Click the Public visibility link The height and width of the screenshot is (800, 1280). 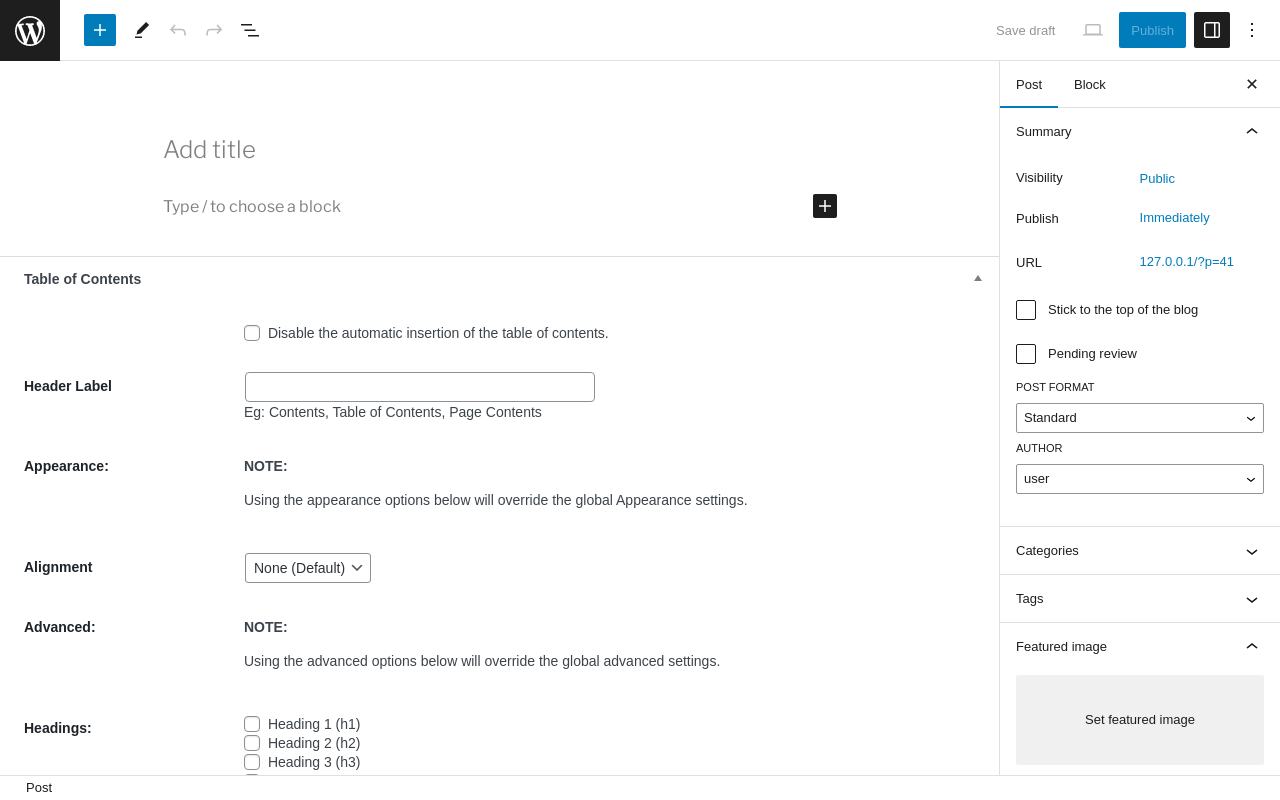pyautogui.click(x=1157, y=178)
